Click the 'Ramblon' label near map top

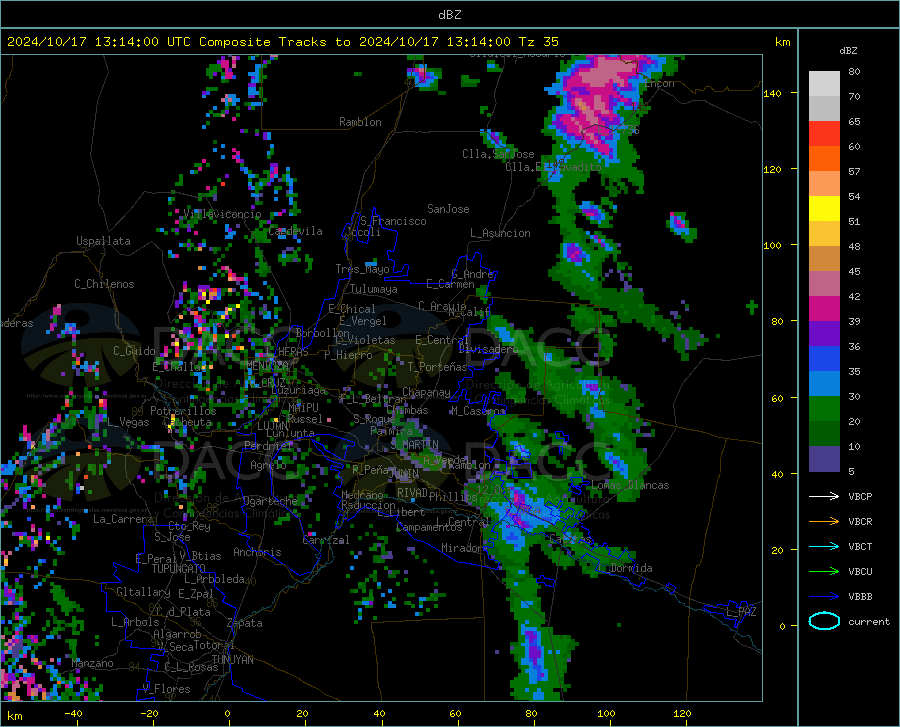coord(360,122)
